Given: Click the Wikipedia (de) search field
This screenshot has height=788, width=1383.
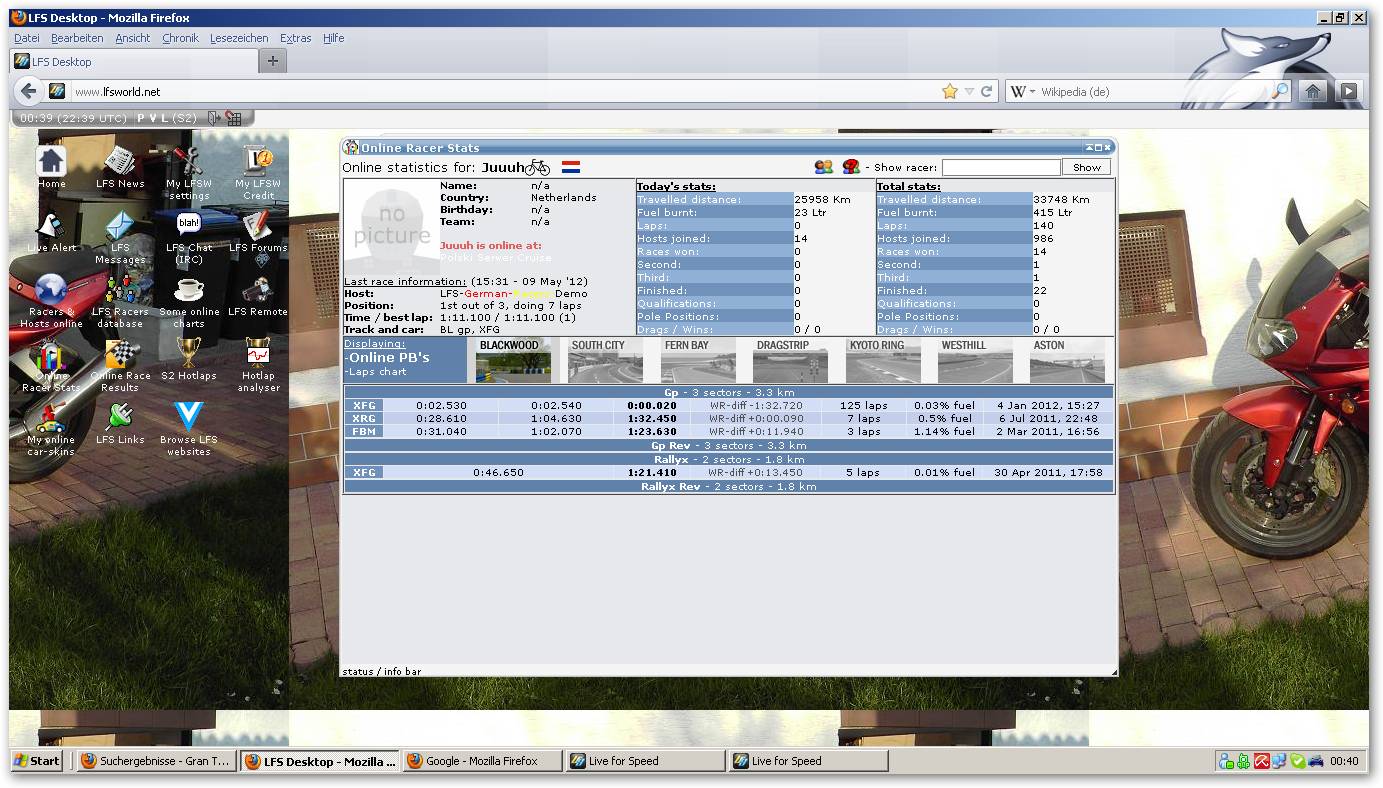Looking at the screenshot, I should point(1155,91).
